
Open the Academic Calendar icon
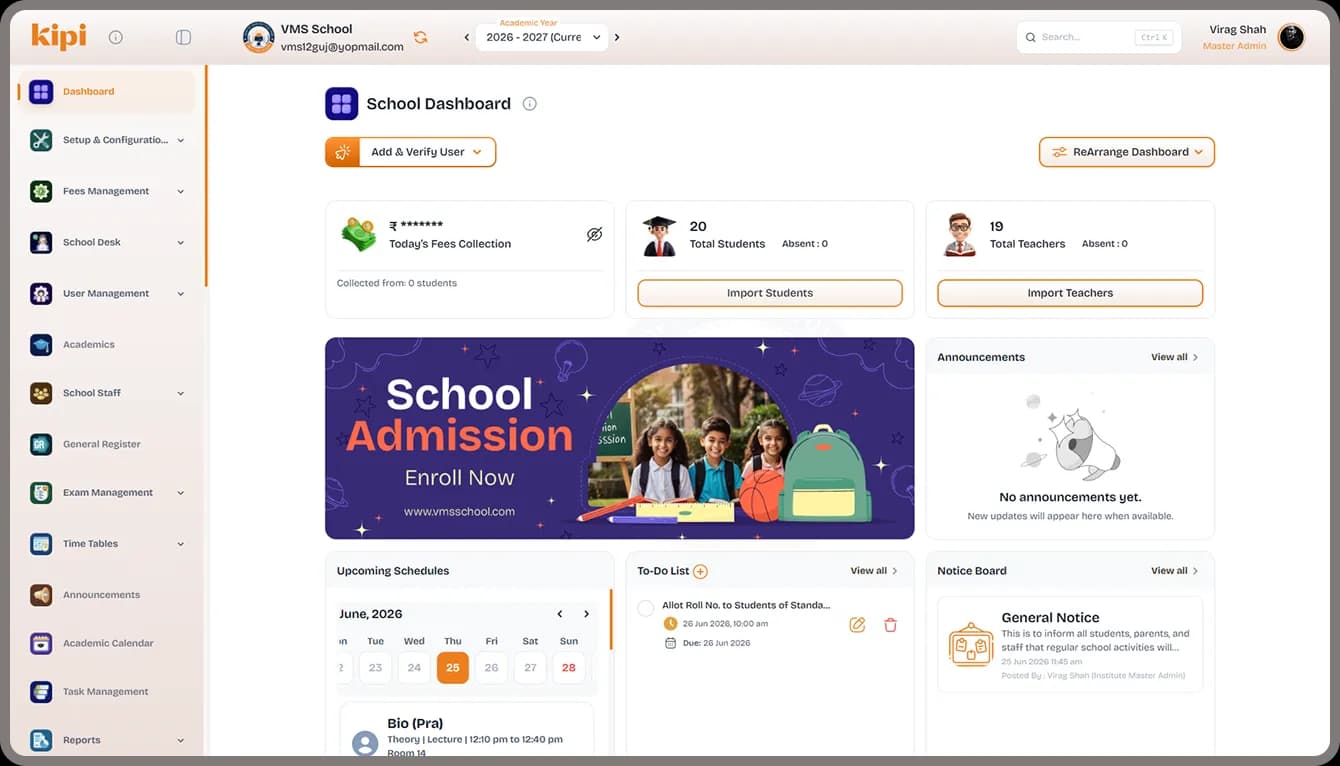click(x=41, y=643)
